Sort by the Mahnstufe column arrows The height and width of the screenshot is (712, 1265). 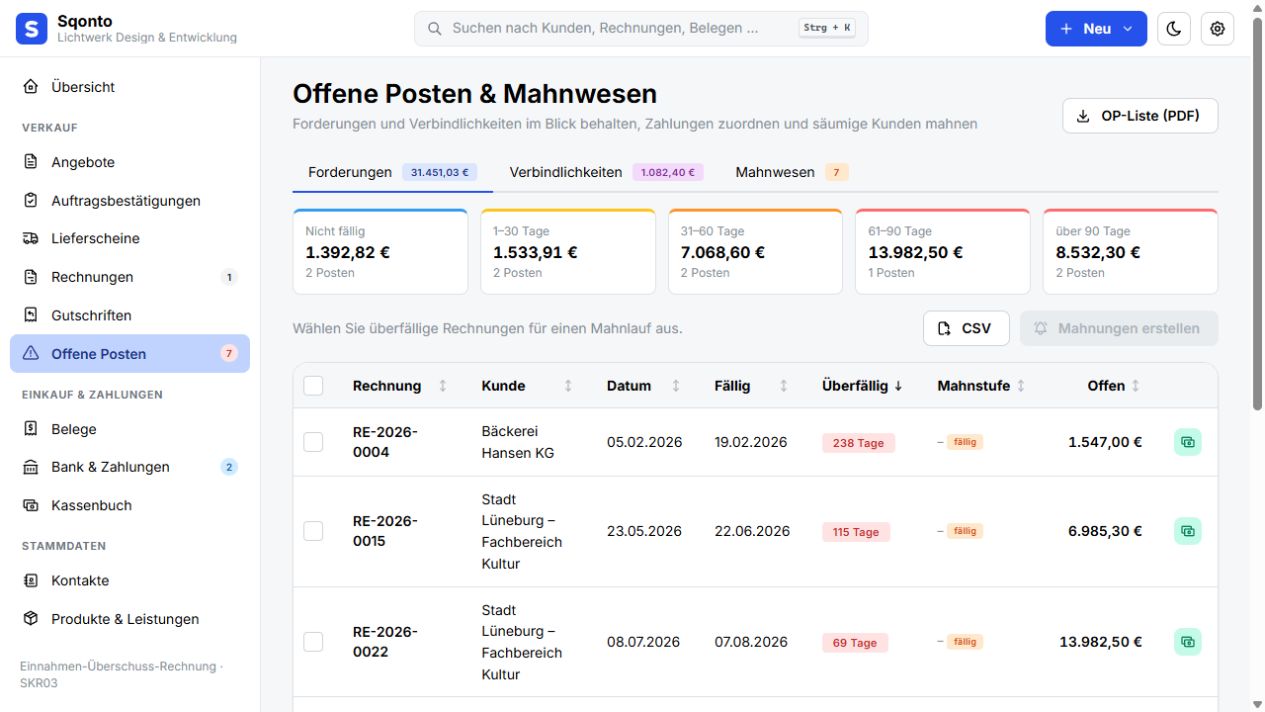point(1021,386)
